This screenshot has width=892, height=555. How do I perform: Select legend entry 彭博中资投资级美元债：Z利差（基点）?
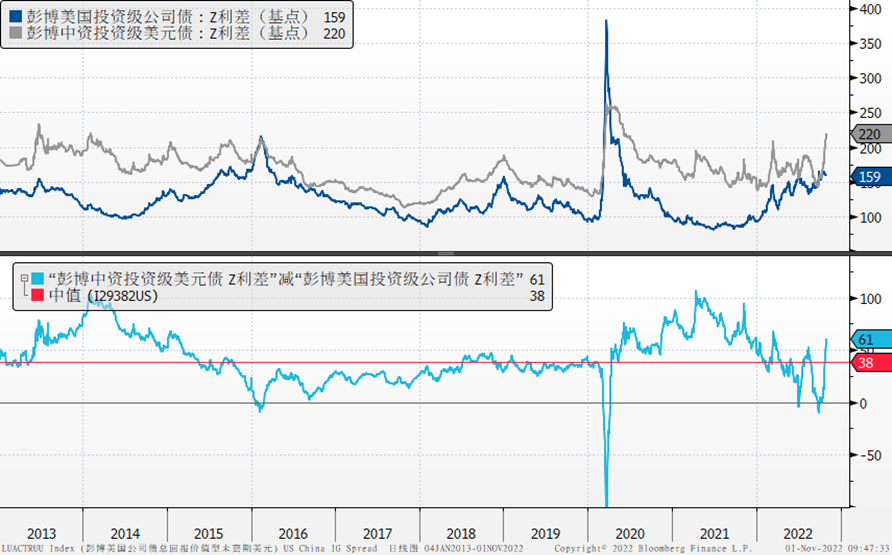click(x=168, y=33)
